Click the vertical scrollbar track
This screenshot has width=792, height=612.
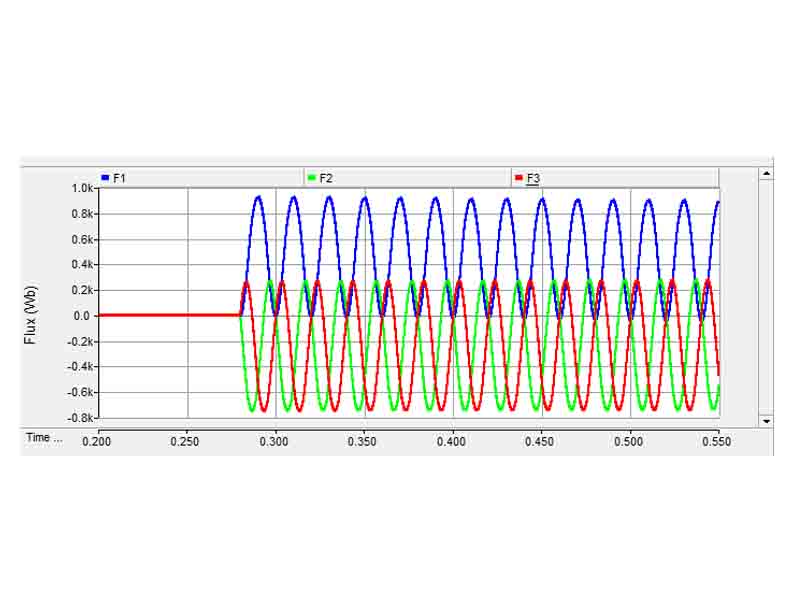(766, 300)
